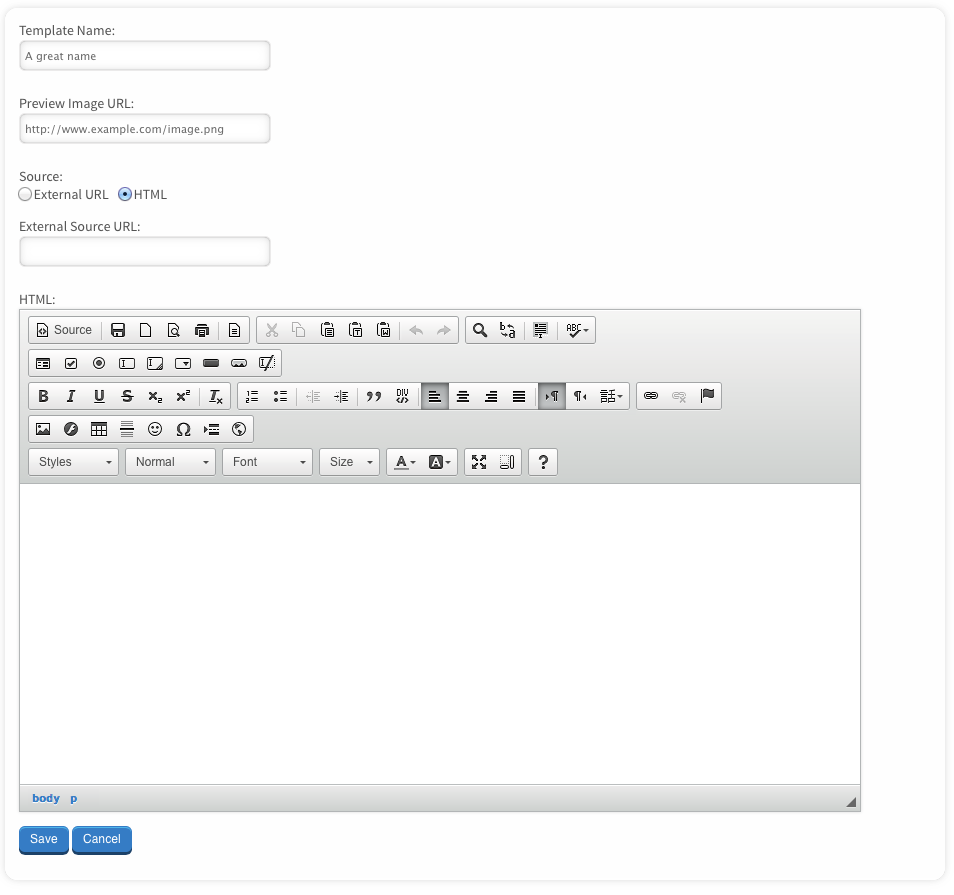Click the body element path item

tap(46, 798)
